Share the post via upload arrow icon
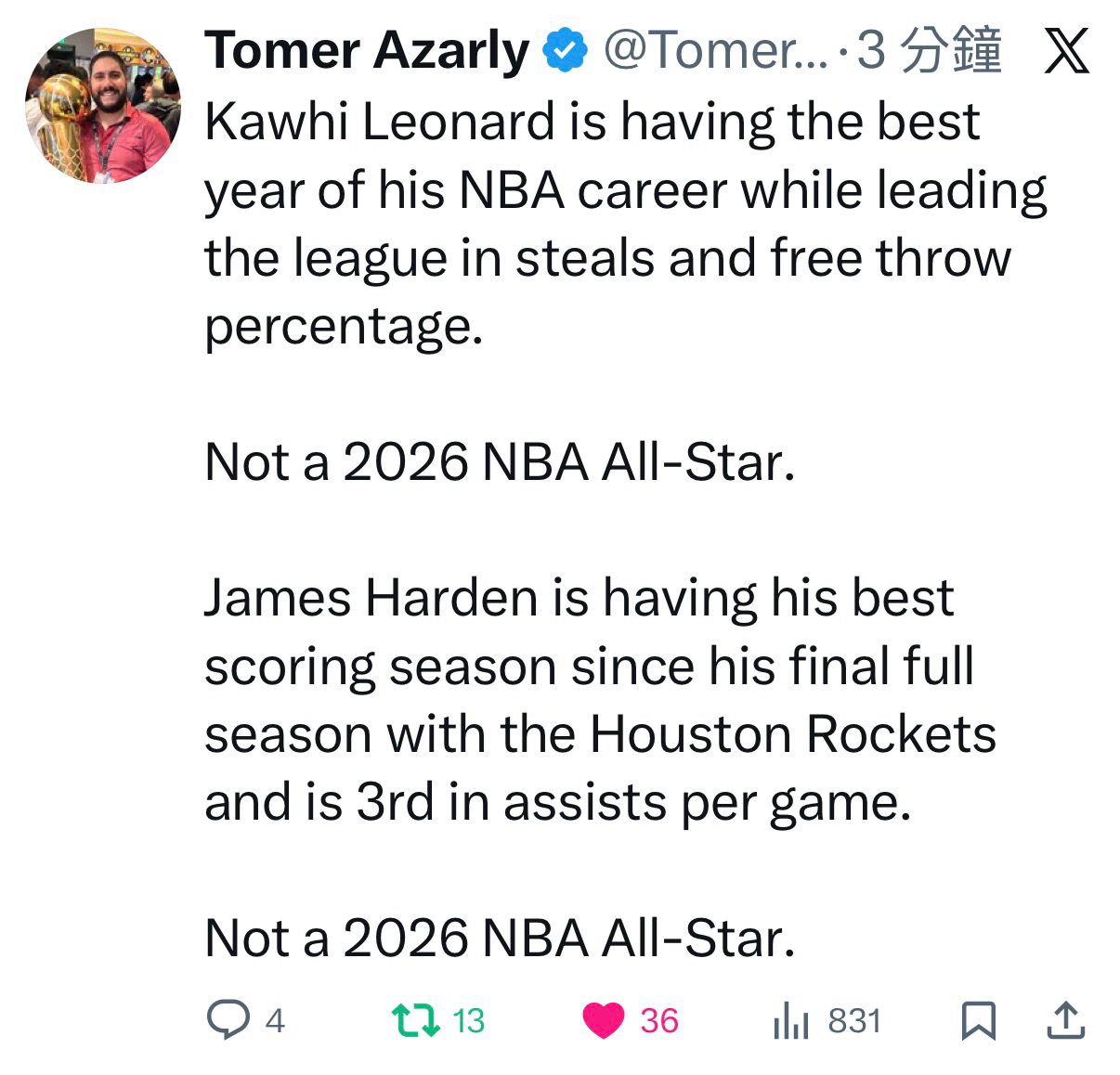 point(1065,1020)
